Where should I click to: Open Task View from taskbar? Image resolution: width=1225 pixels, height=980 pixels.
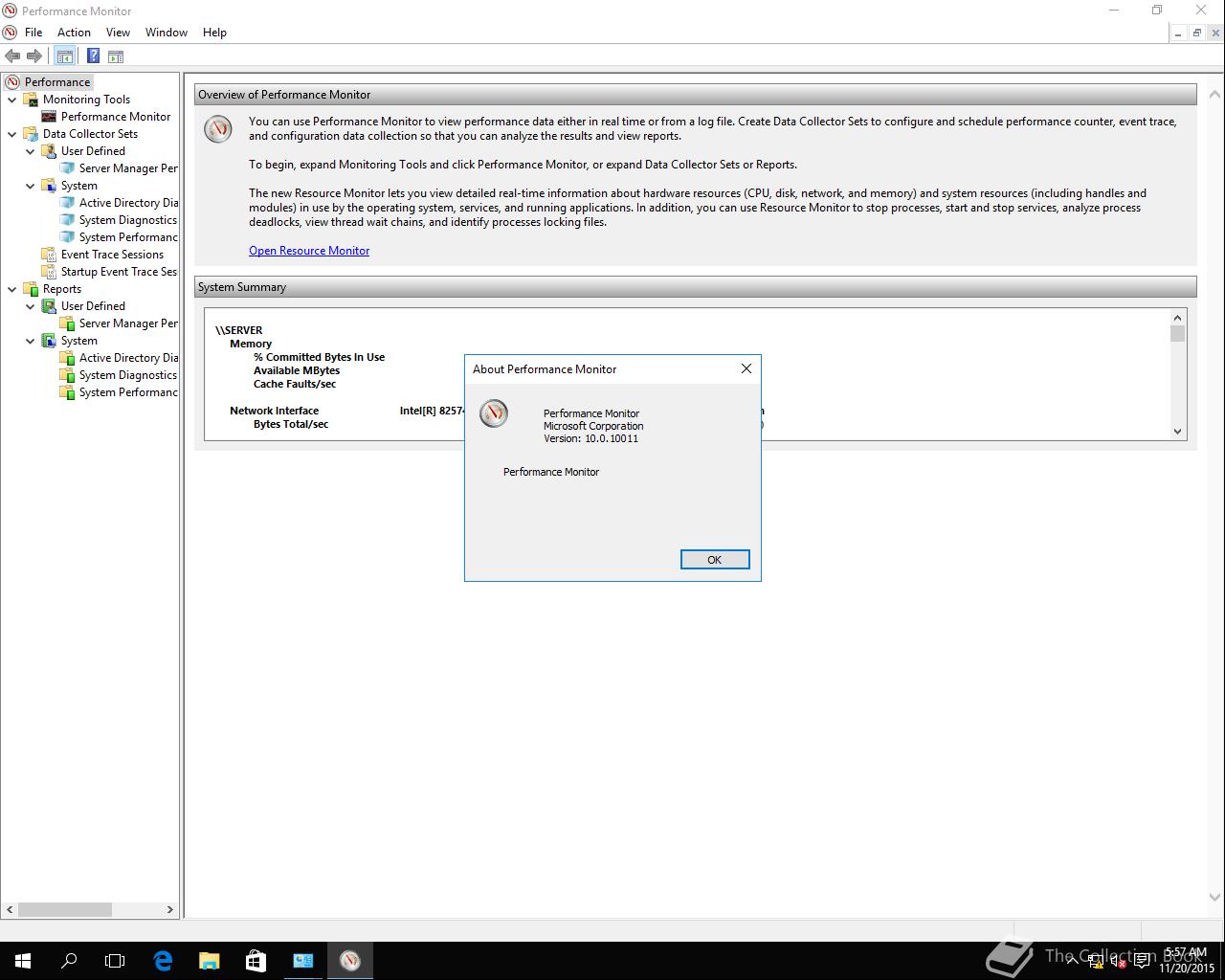click(x=115, y=961)
